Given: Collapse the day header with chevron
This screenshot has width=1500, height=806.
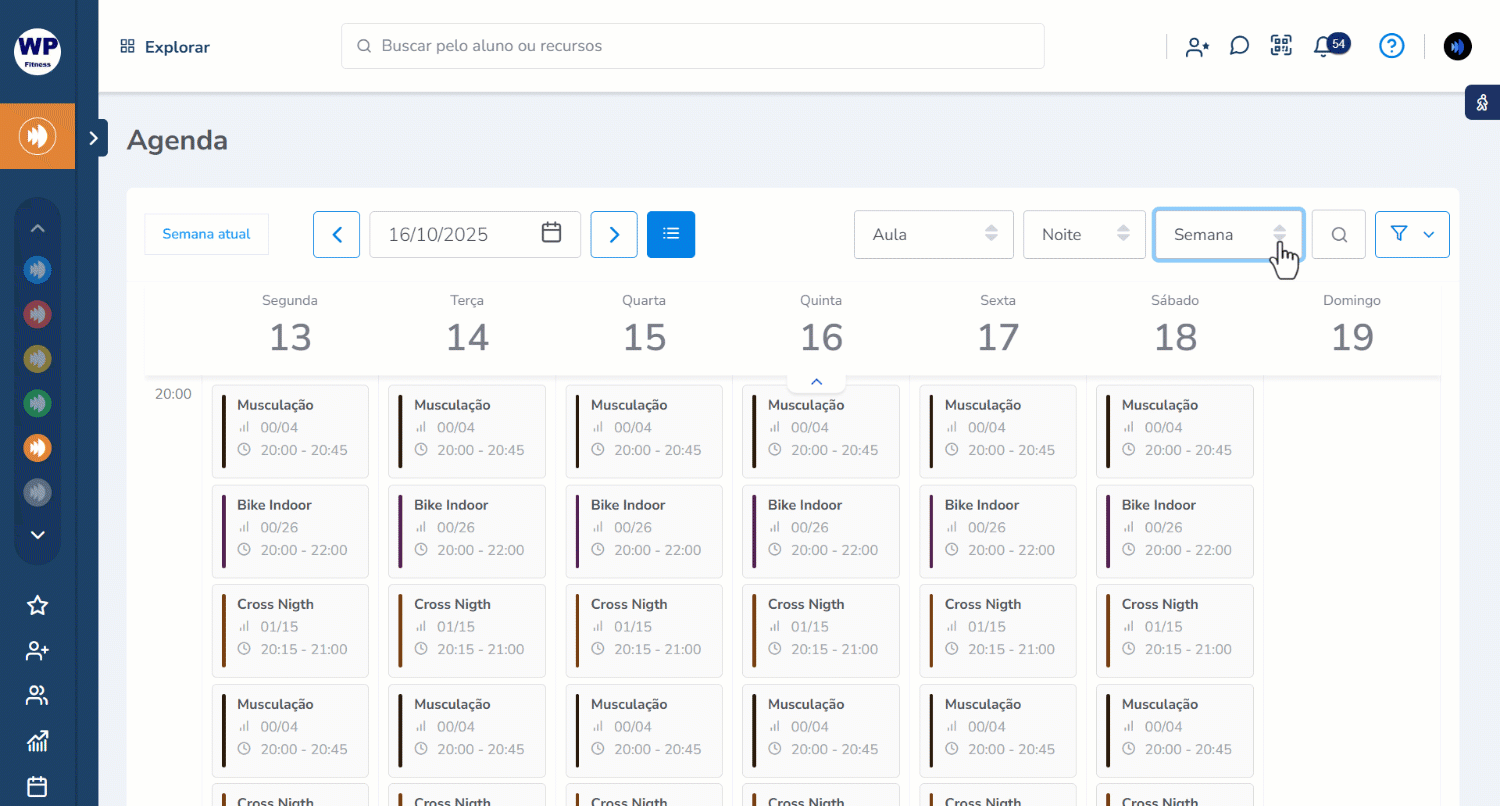Looking at the screenshot, I should 816,382.
